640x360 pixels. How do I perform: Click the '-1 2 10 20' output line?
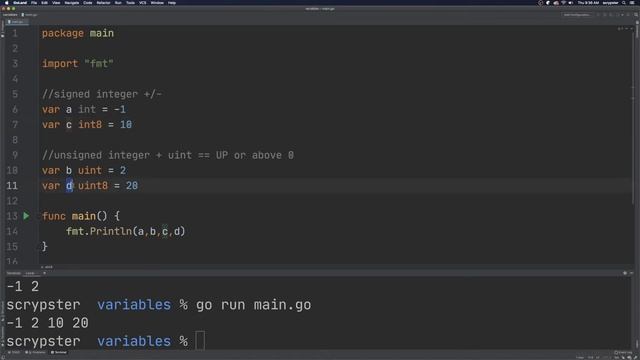coord(47,323)
